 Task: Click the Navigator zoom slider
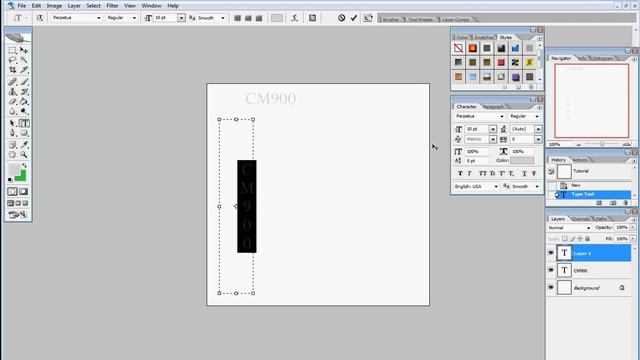click(602, 144)
